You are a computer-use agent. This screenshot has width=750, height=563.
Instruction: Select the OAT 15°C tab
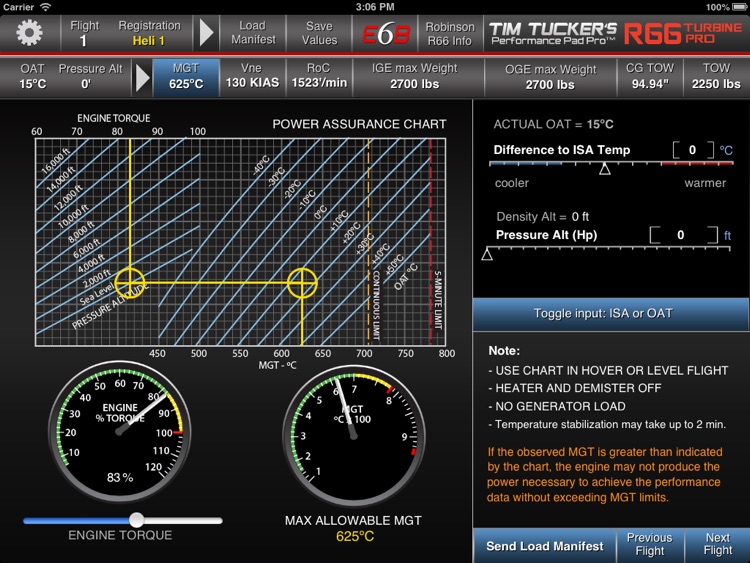click(x=33, y=77)
